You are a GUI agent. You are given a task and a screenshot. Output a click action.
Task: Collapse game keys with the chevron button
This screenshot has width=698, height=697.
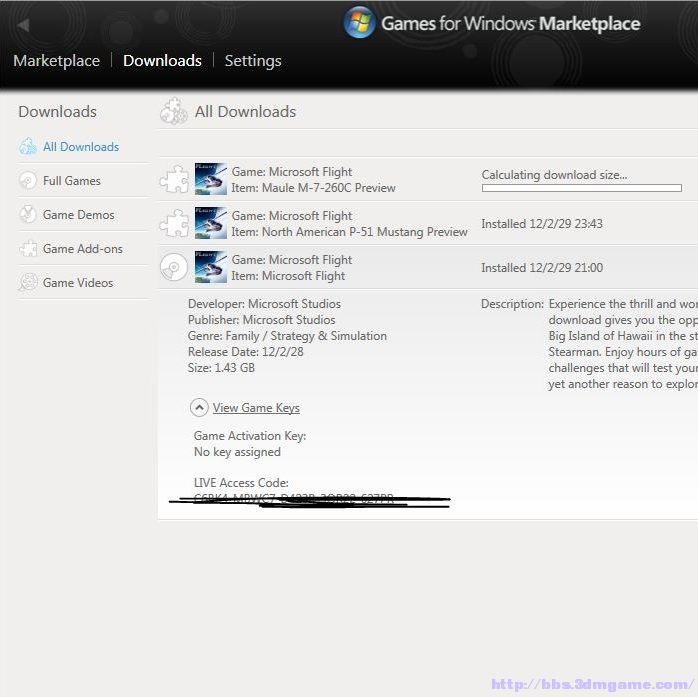coord(199,407)
